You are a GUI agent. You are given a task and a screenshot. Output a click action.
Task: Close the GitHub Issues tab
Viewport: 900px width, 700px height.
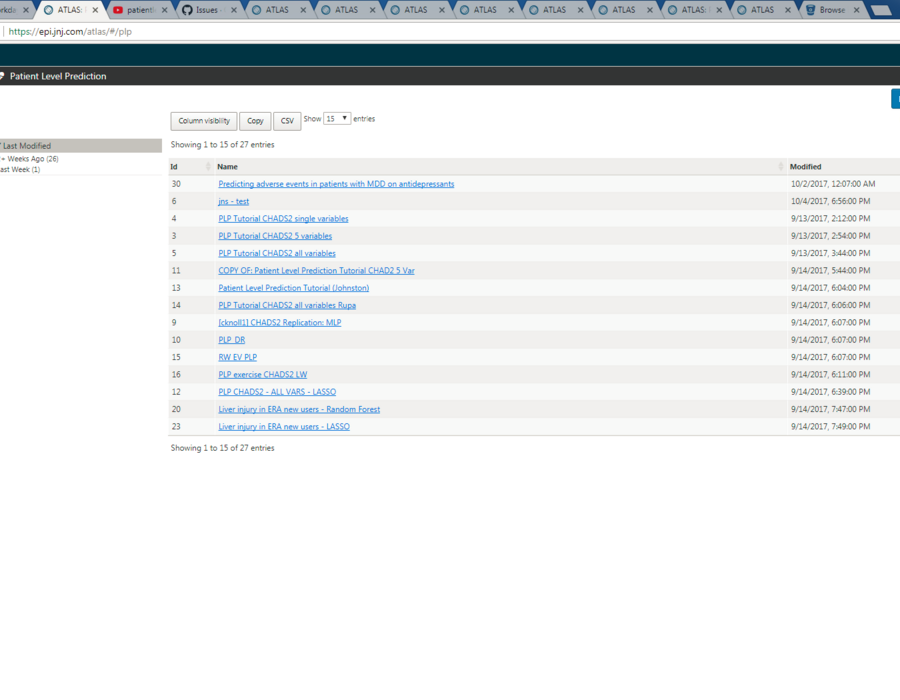[x=234, y=10]
